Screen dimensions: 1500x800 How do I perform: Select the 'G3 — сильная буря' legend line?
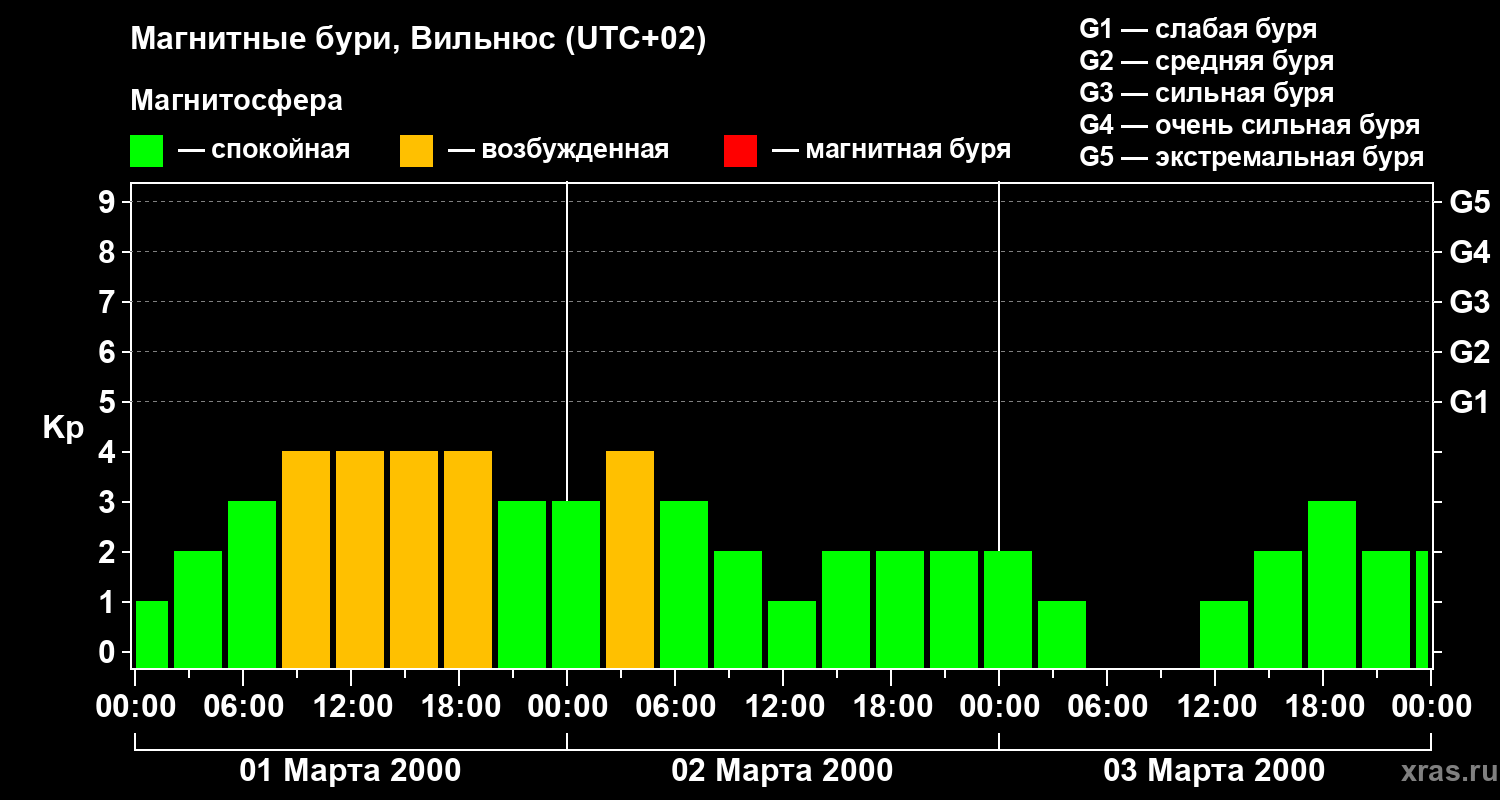(1207, 93)
